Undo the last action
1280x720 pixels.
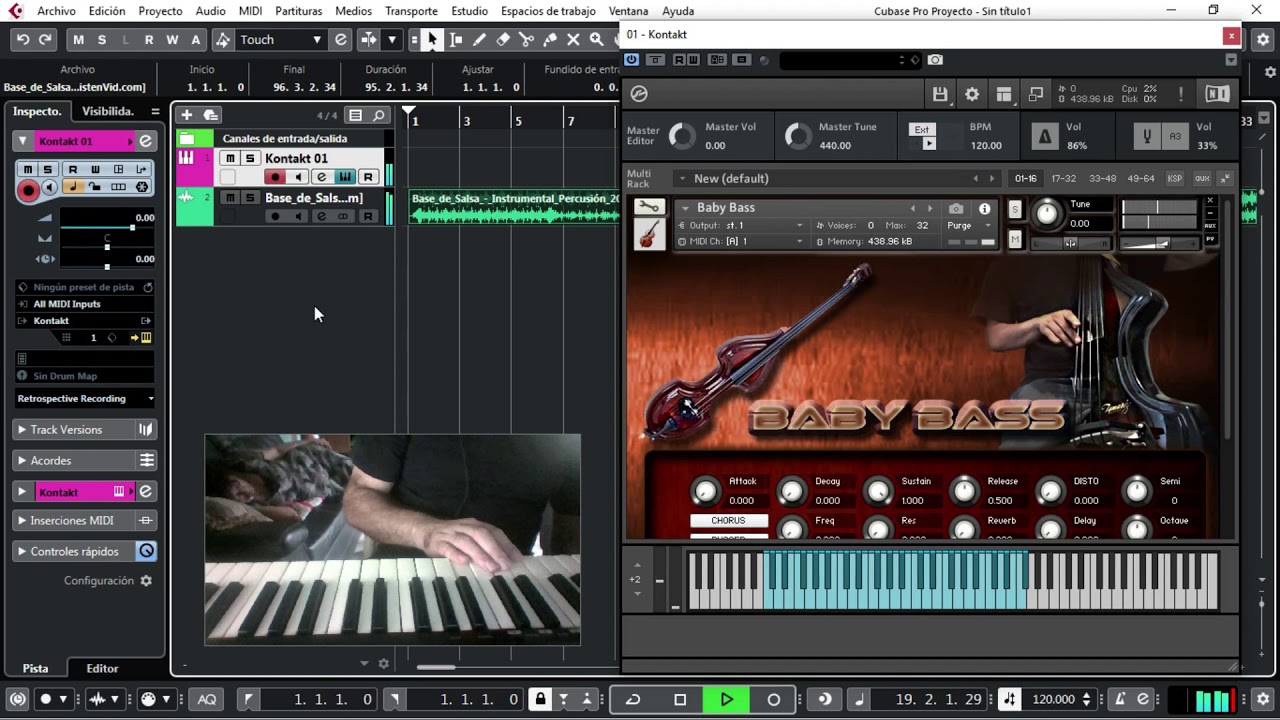[22, 40]
